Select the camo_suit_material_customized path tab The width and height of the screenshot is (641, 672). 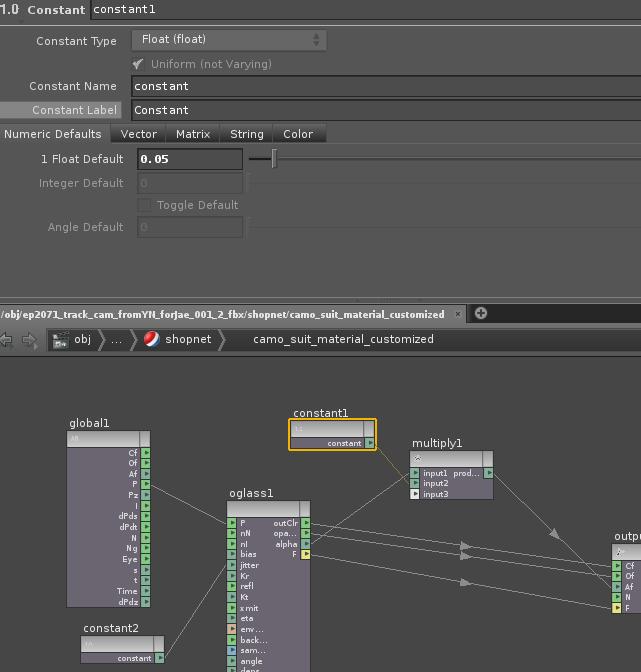(223, 315)
